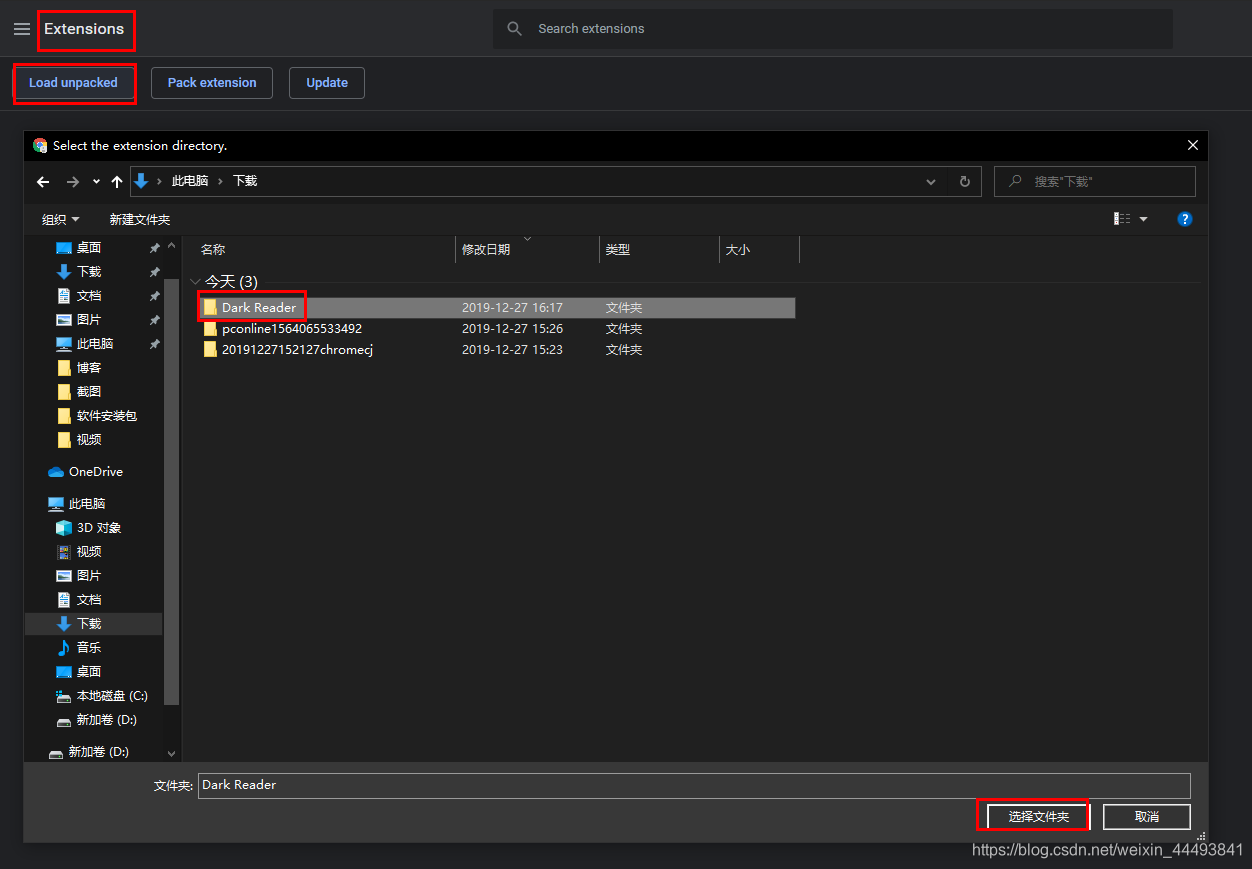
Task: Open pinned 下载 in quick access
Action: [x=88, y=272]
